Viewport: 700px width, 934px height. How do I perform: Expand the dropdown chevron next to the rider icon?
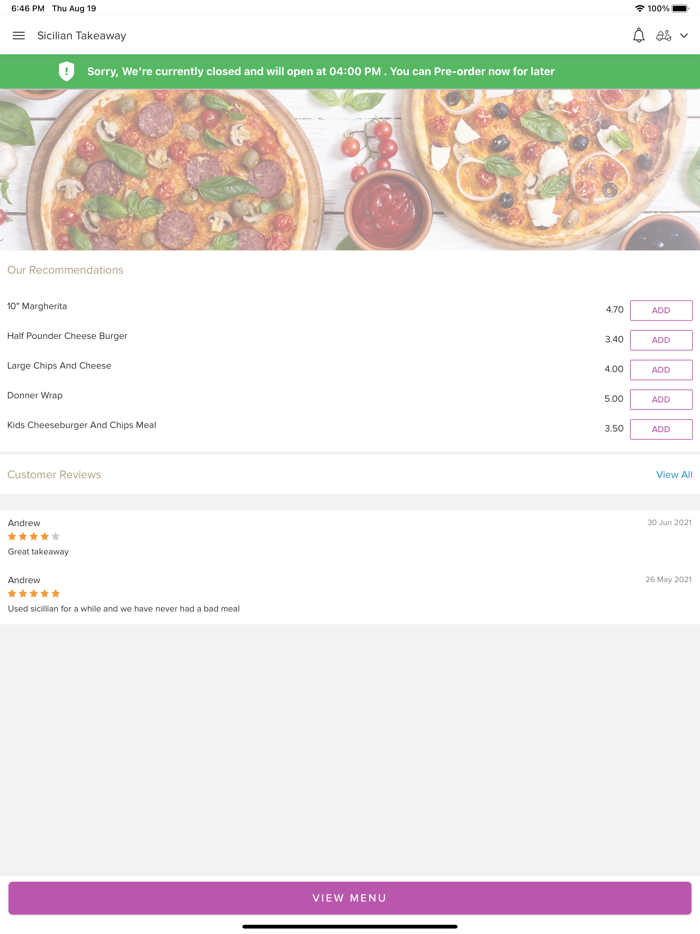click(685, 35)
